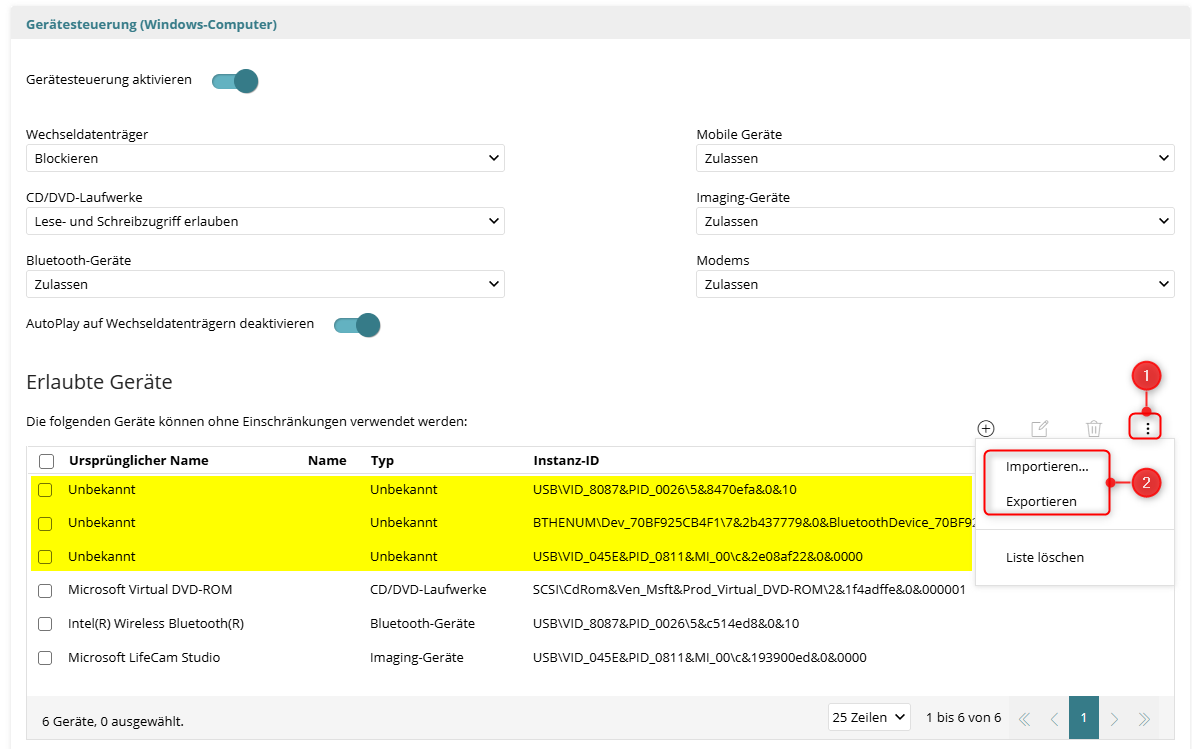Viewport: 1192px width, 749px height.
Task: Go to the next page arrow
Action: pyautogui.click(x=1114, y=718)
